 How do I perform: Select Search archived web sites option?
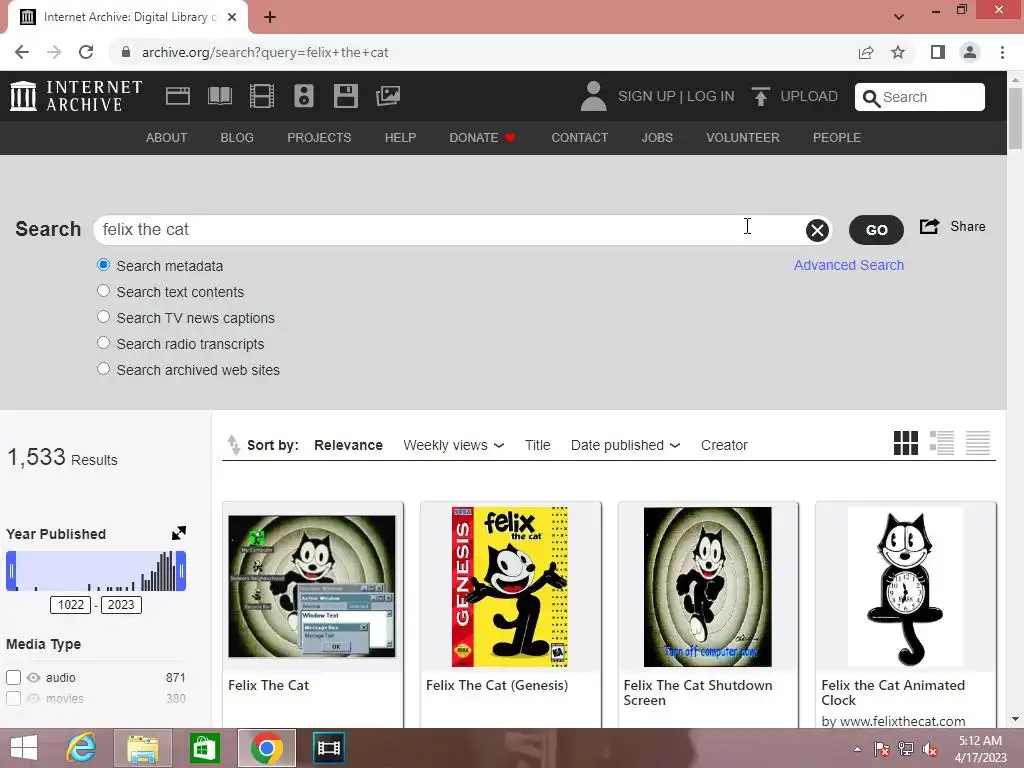(103, 369)
